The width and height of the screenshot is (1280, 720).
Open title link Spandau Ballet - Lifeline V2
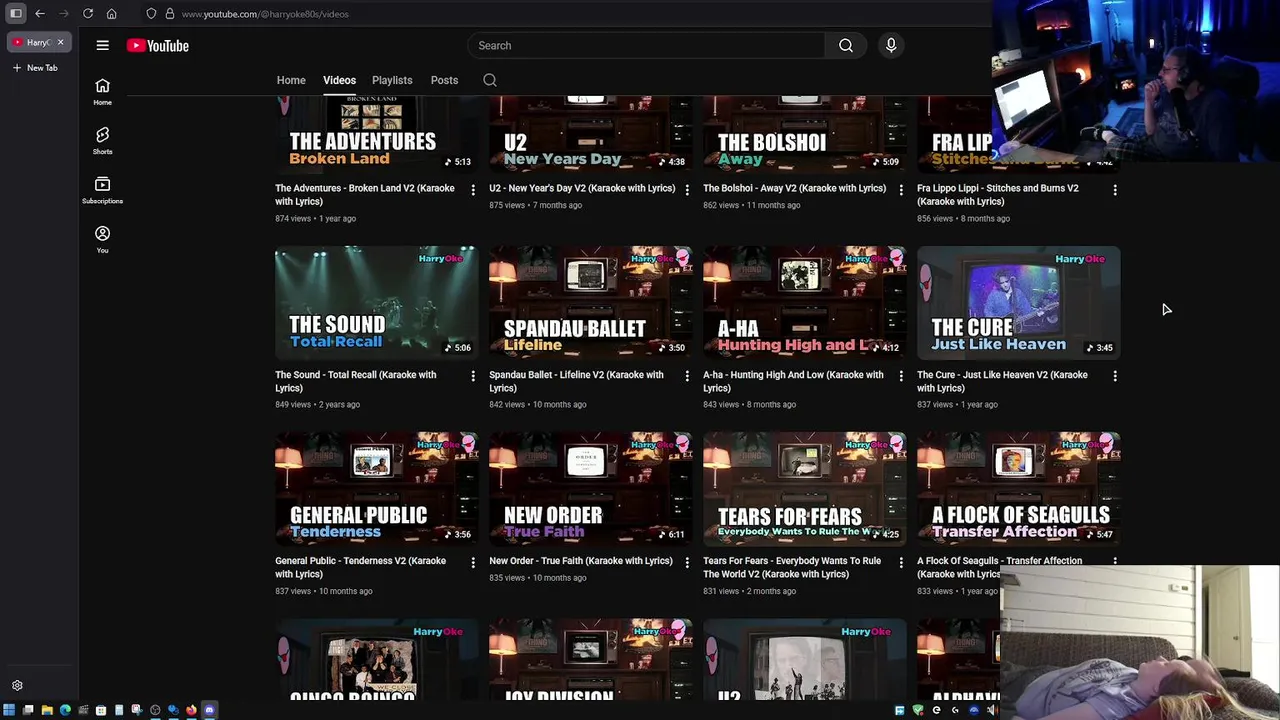click(x=576, y=381)
